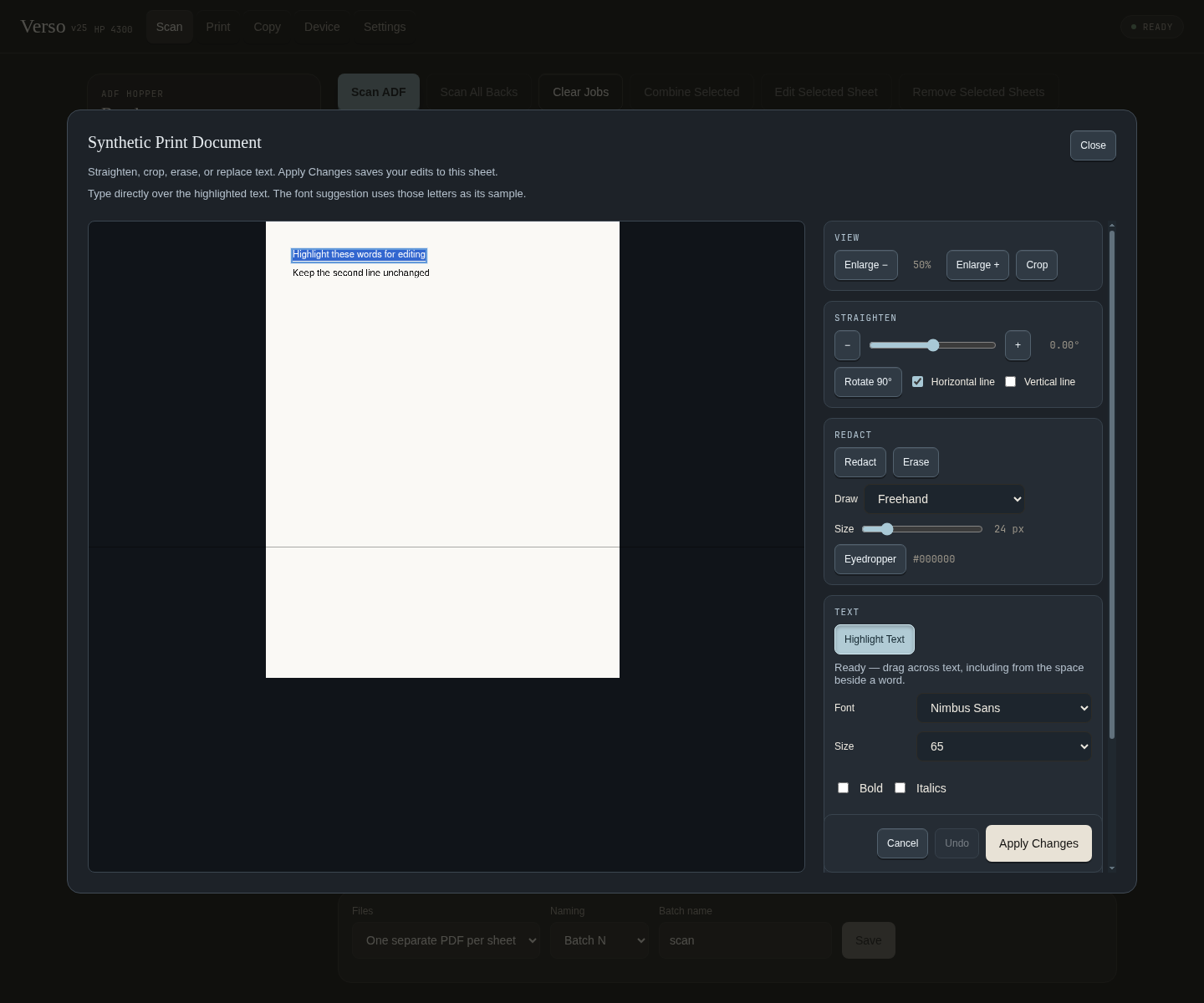Viewport: 1204px width, 1003px height.
Task: Open the Files output format dropdown
Action: coord(446,940)
